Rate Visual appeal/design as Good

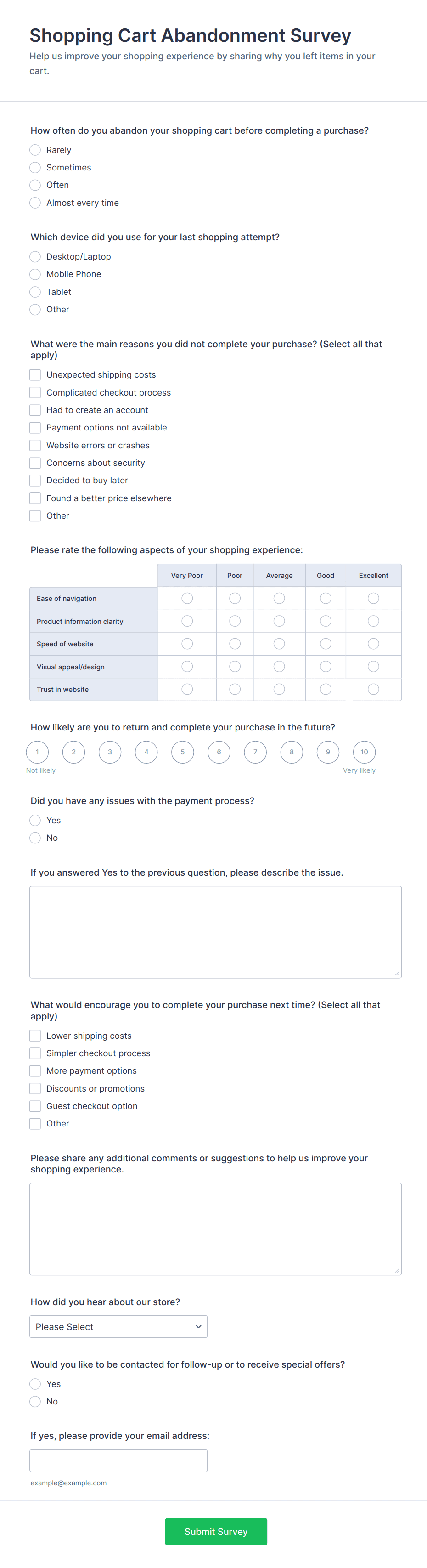tap(326, 667)
